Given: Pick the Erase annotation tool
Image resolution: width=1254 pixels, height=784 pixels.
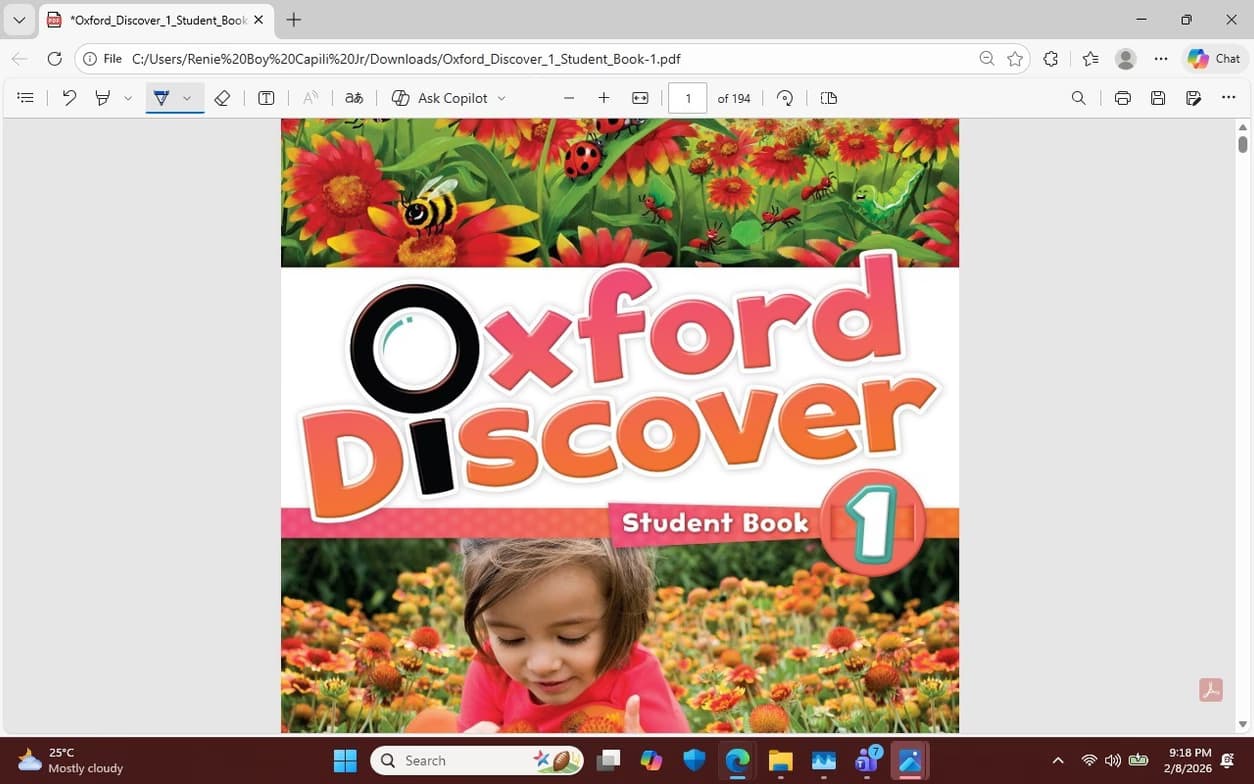Looking at the screenshot, I should point(222,97).
